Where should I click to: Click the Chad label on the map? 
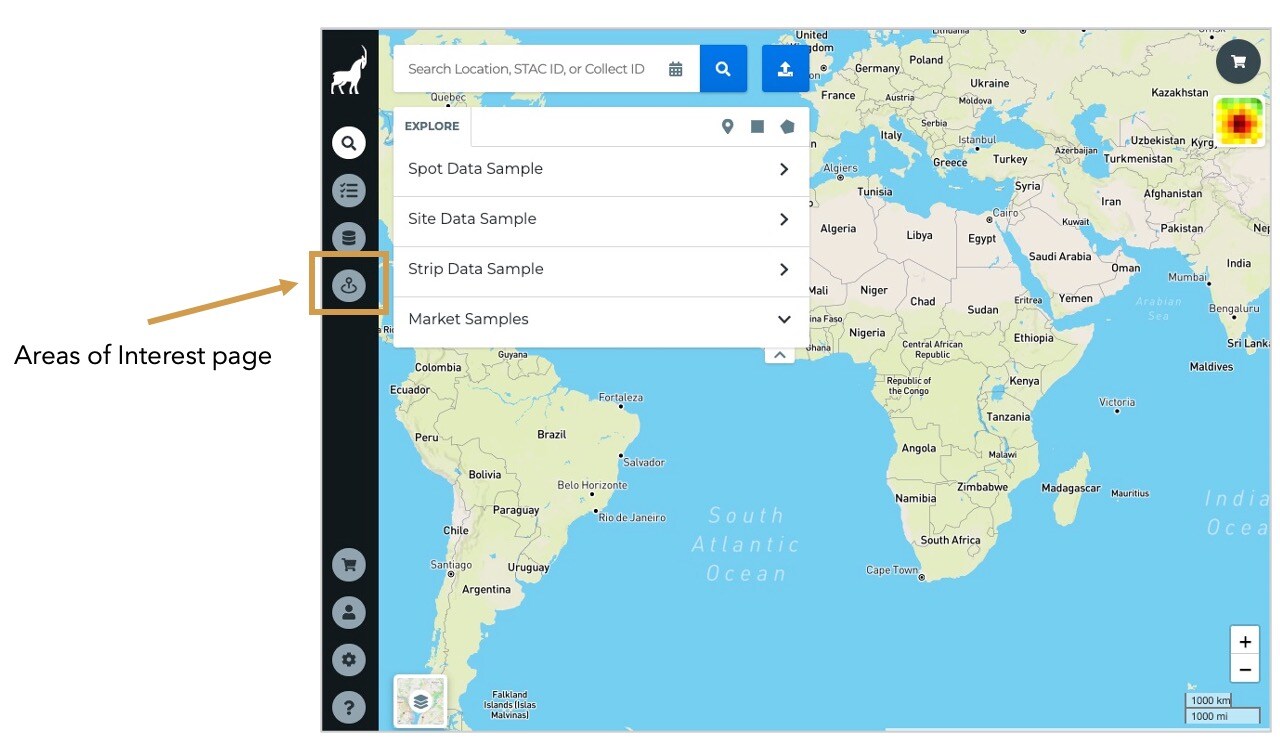coord(923,301)
